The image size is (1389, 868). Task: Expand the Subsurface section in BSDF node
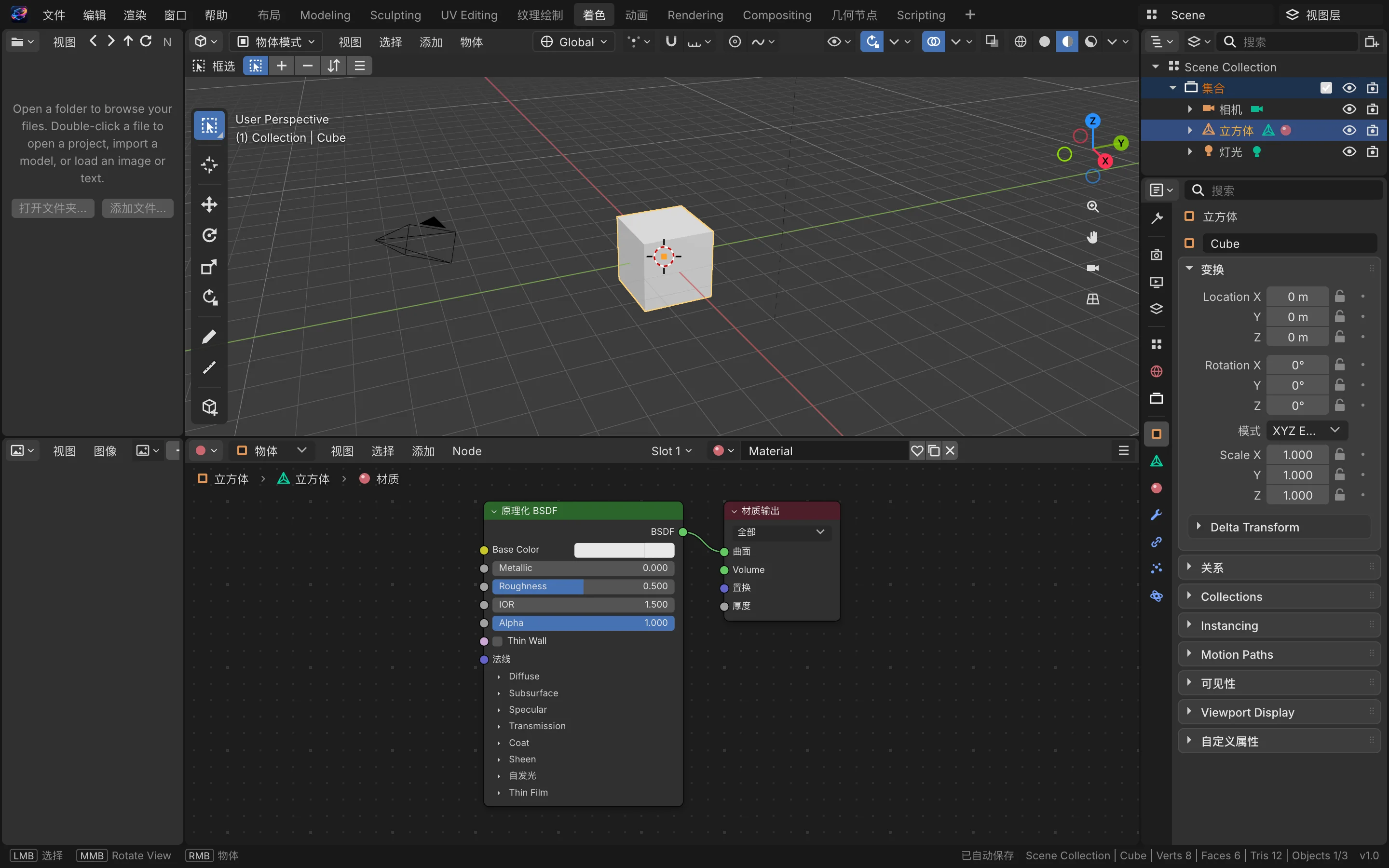tap(532, 693)
